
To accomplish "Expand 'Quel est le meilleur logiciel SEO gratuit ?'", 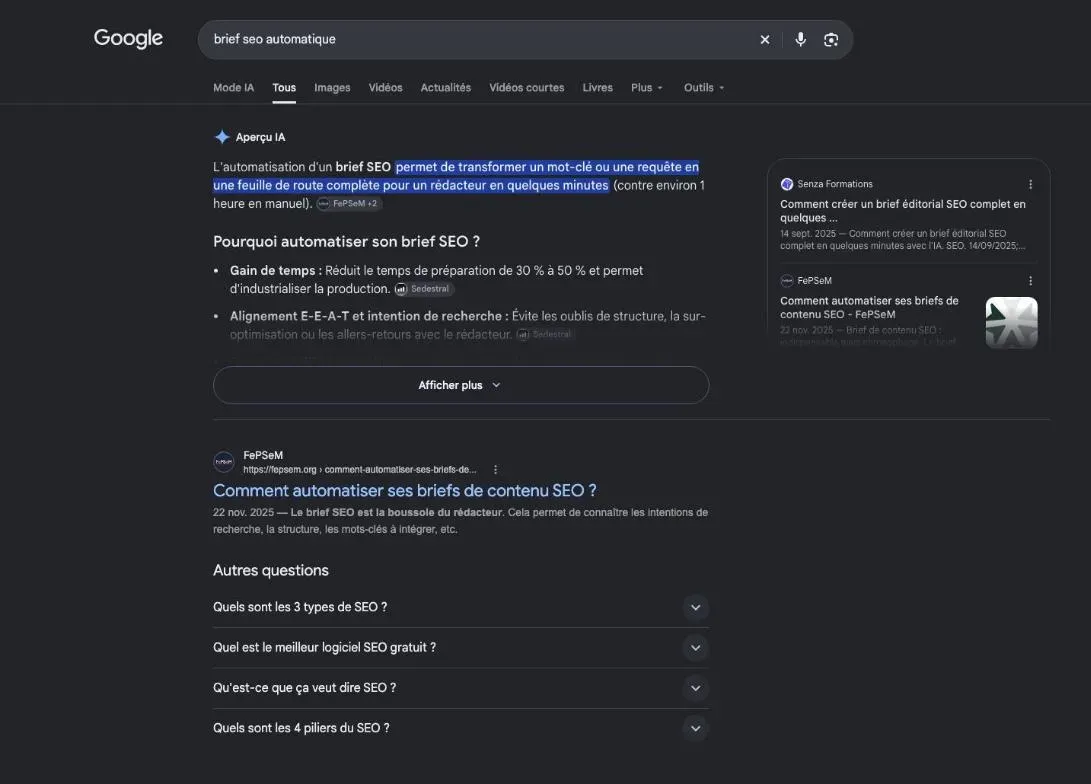I will click(x=461, y=648).
